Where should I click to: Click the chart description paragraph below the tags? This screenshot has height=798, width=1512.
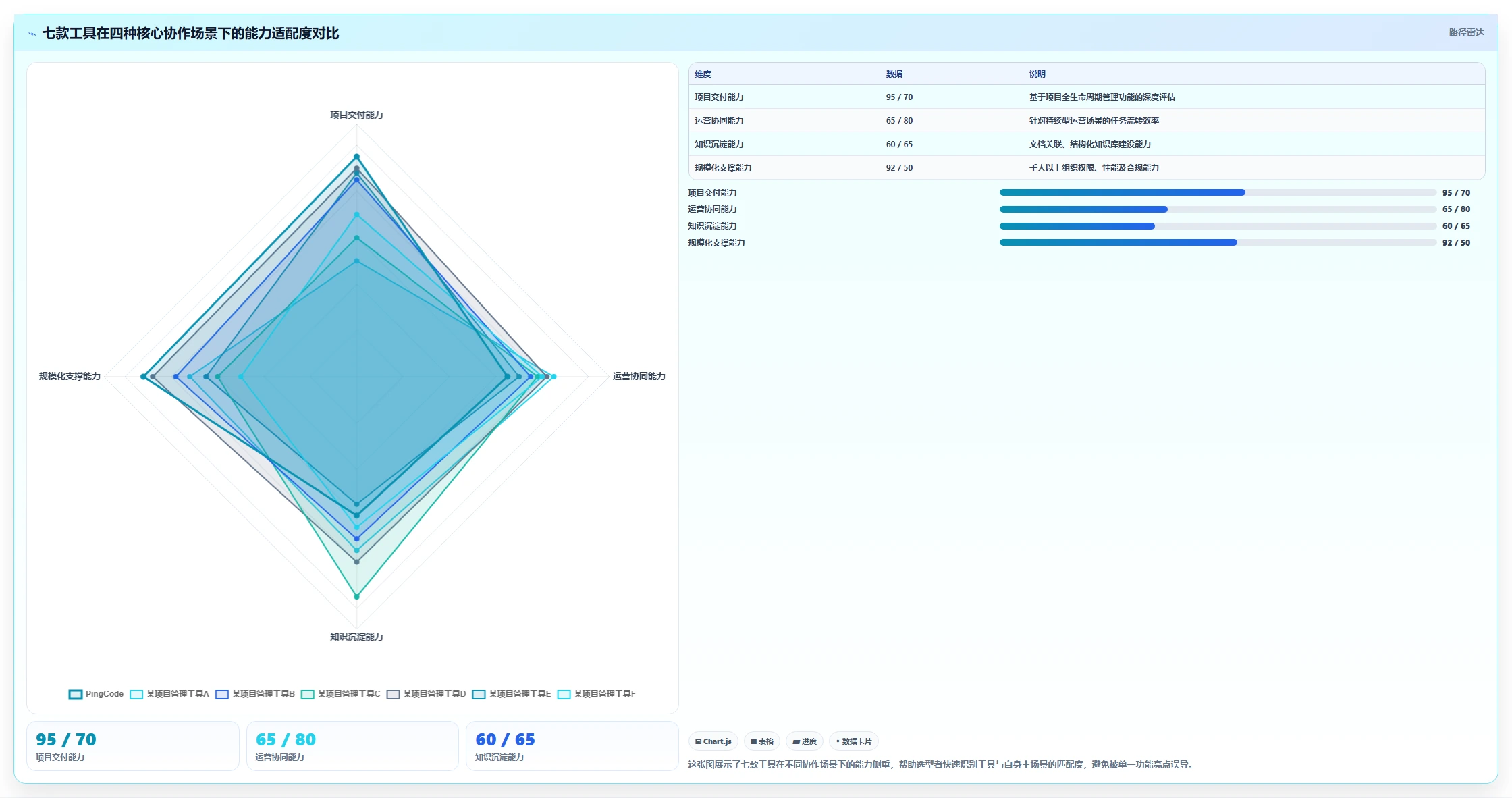point(942,765)
